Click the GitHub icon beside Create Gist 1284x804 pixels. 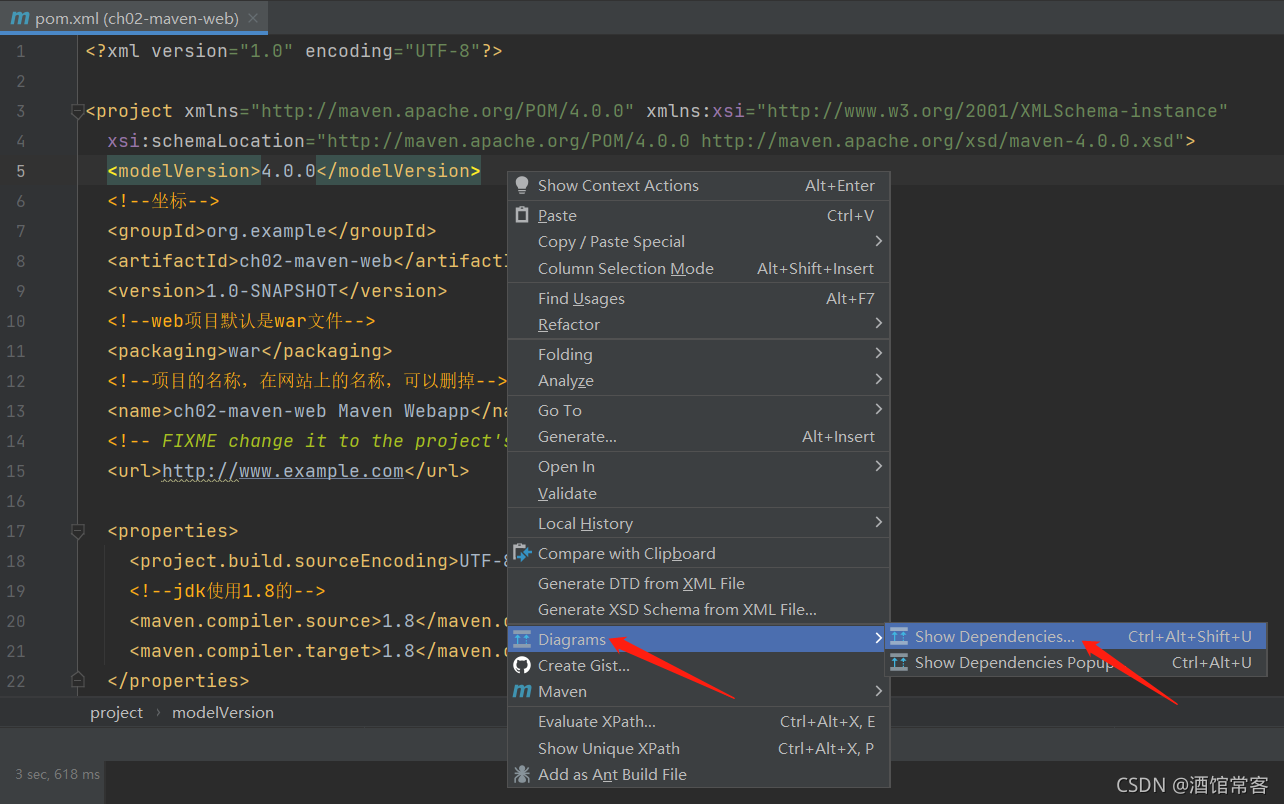521,665
